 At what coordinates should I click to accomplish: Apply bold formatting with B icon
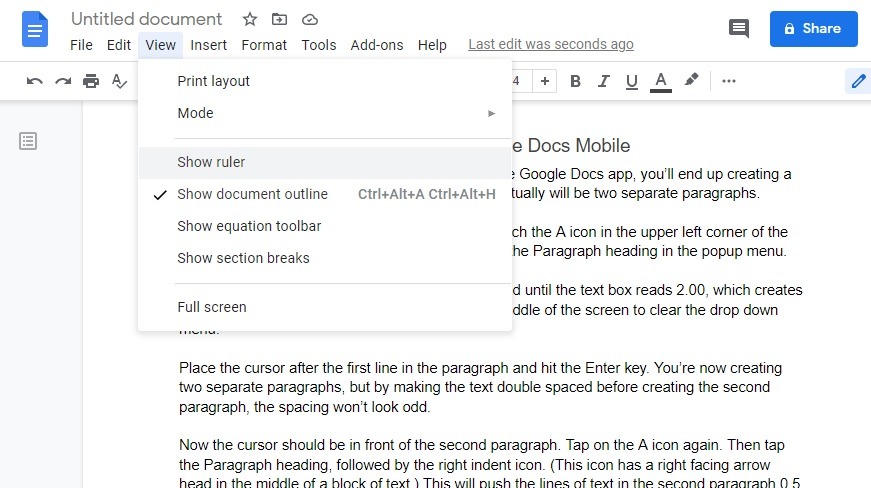[575, 81]
